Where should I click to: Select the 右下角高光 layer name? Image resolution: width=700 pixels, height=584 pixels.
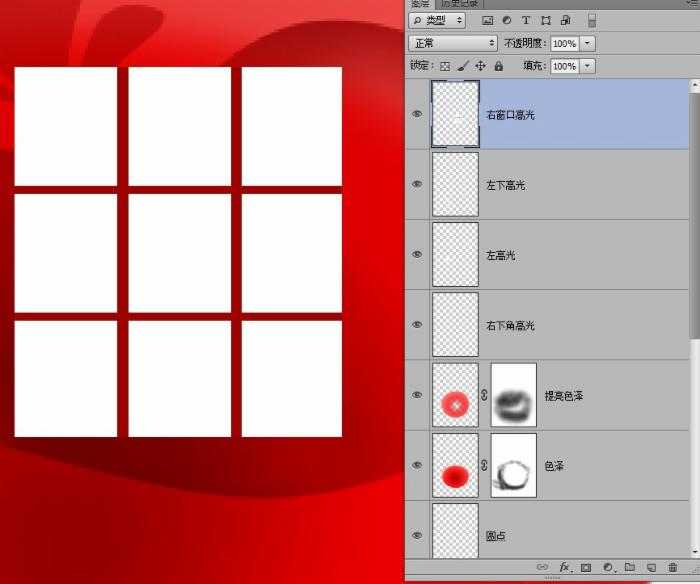pos(510,325)
